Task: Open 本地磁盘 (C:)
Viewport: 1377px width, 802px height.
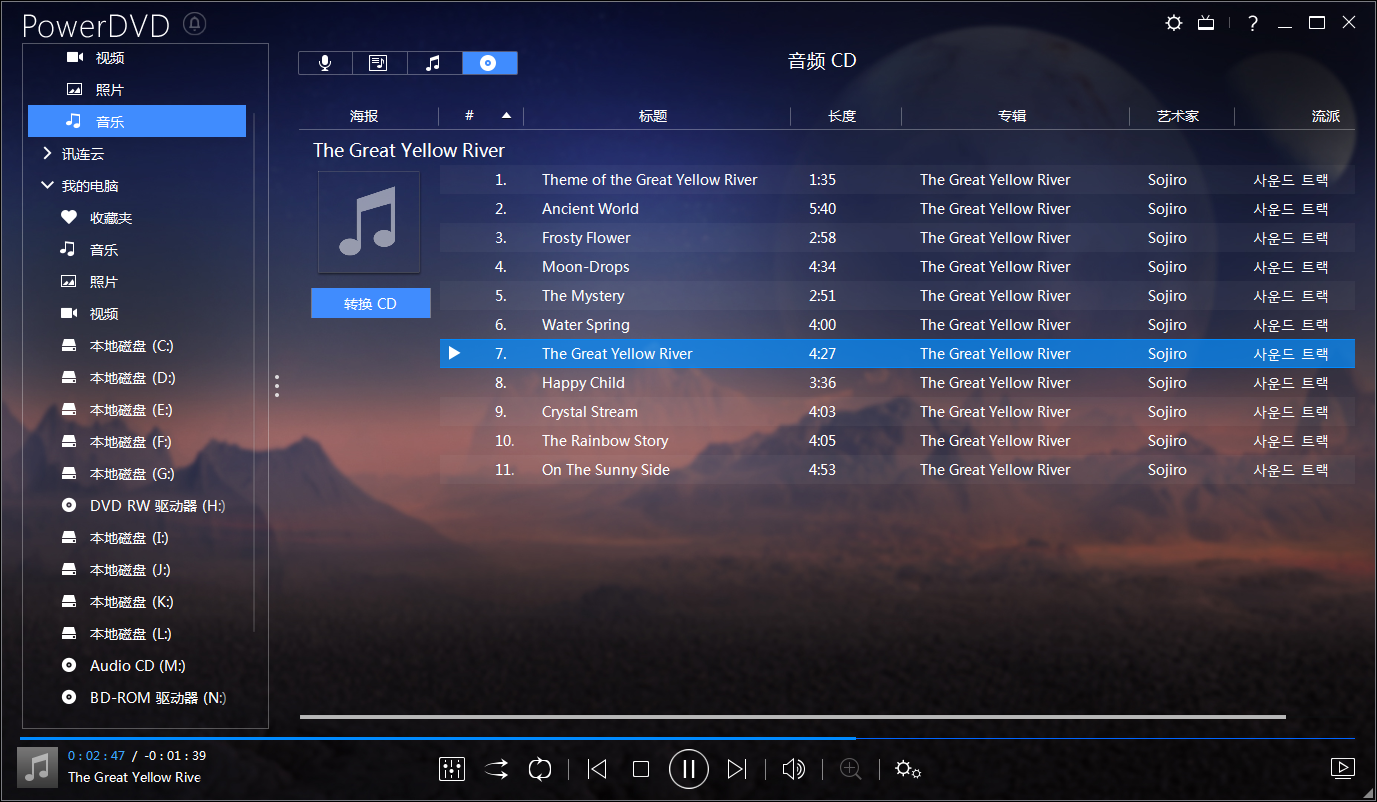Action: pyautogui.click(x=131, y=346)
